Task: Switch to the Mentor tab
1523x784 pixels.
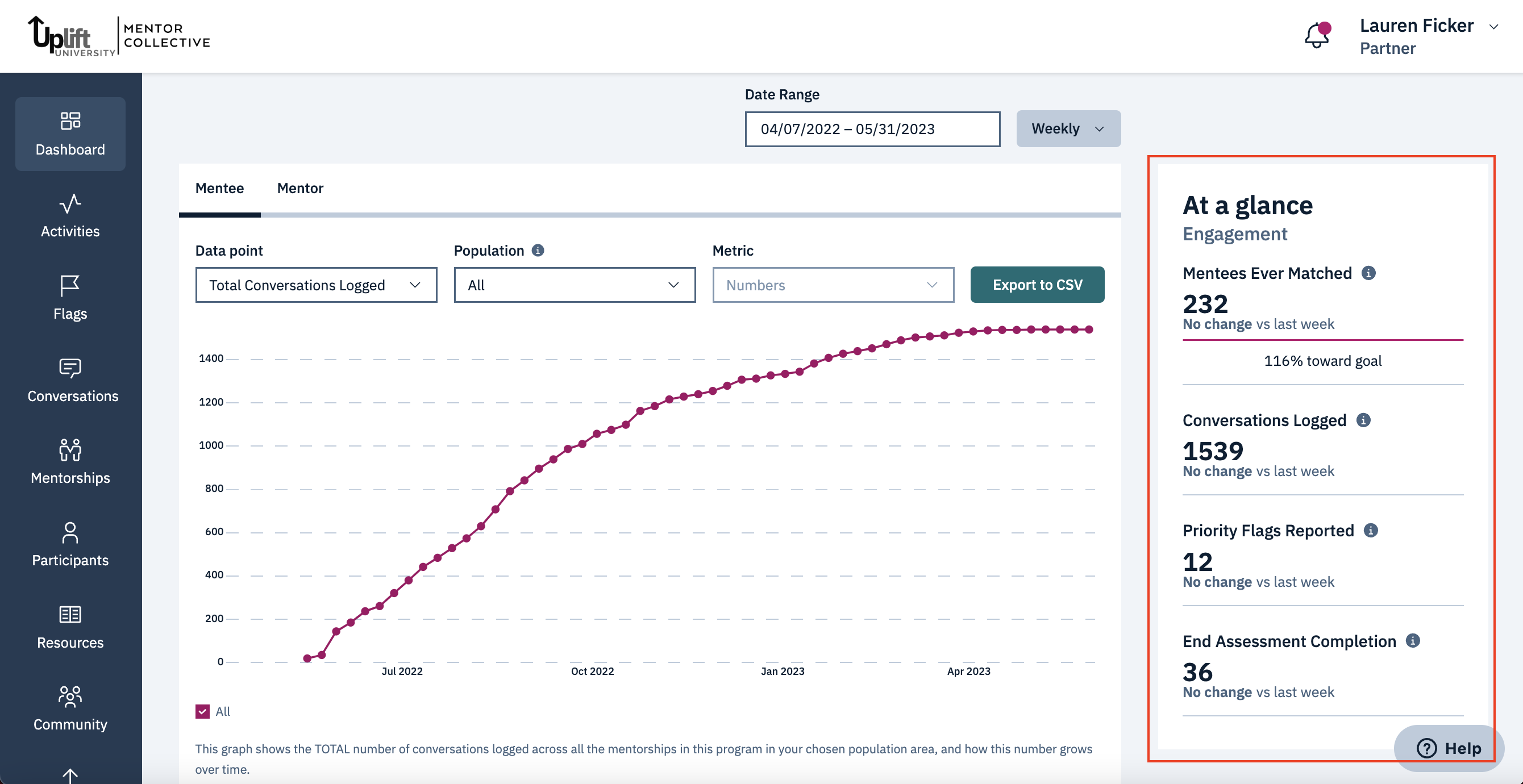Action: pyautogui.click(x=301, y=188)
